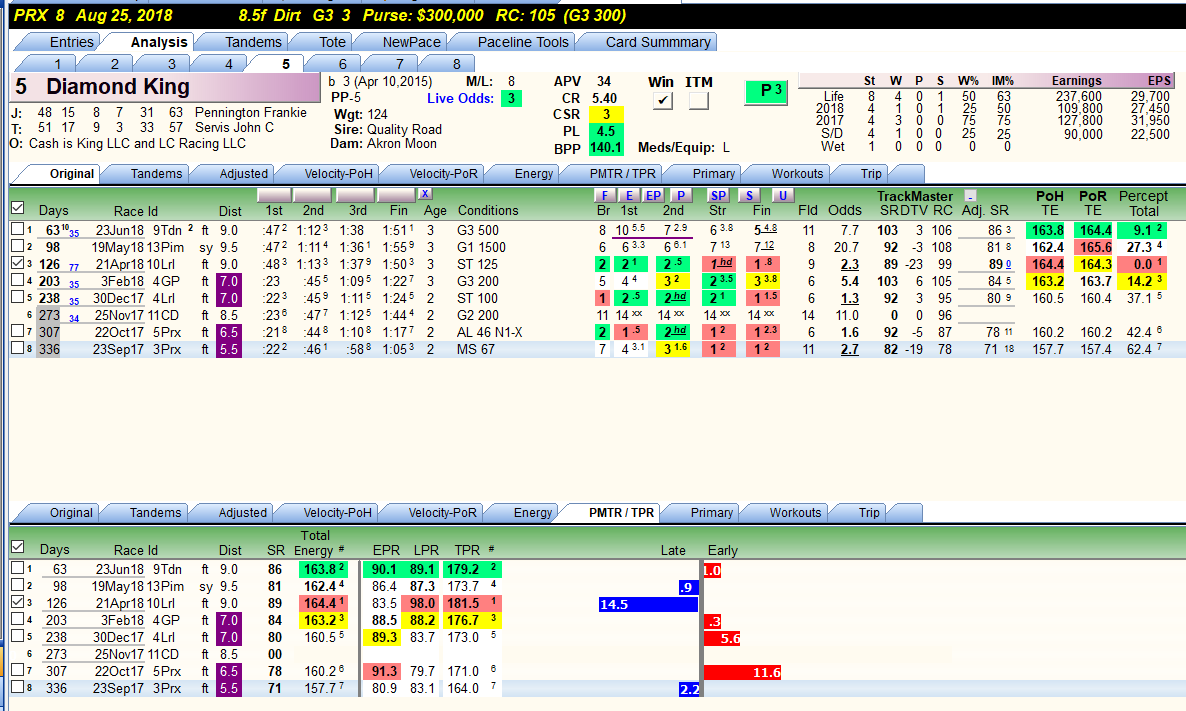The image size is (1186, 711).
Task: Check the 3Feb18 4GP row in PMTR/TPR table
Action: click(17, 619)
